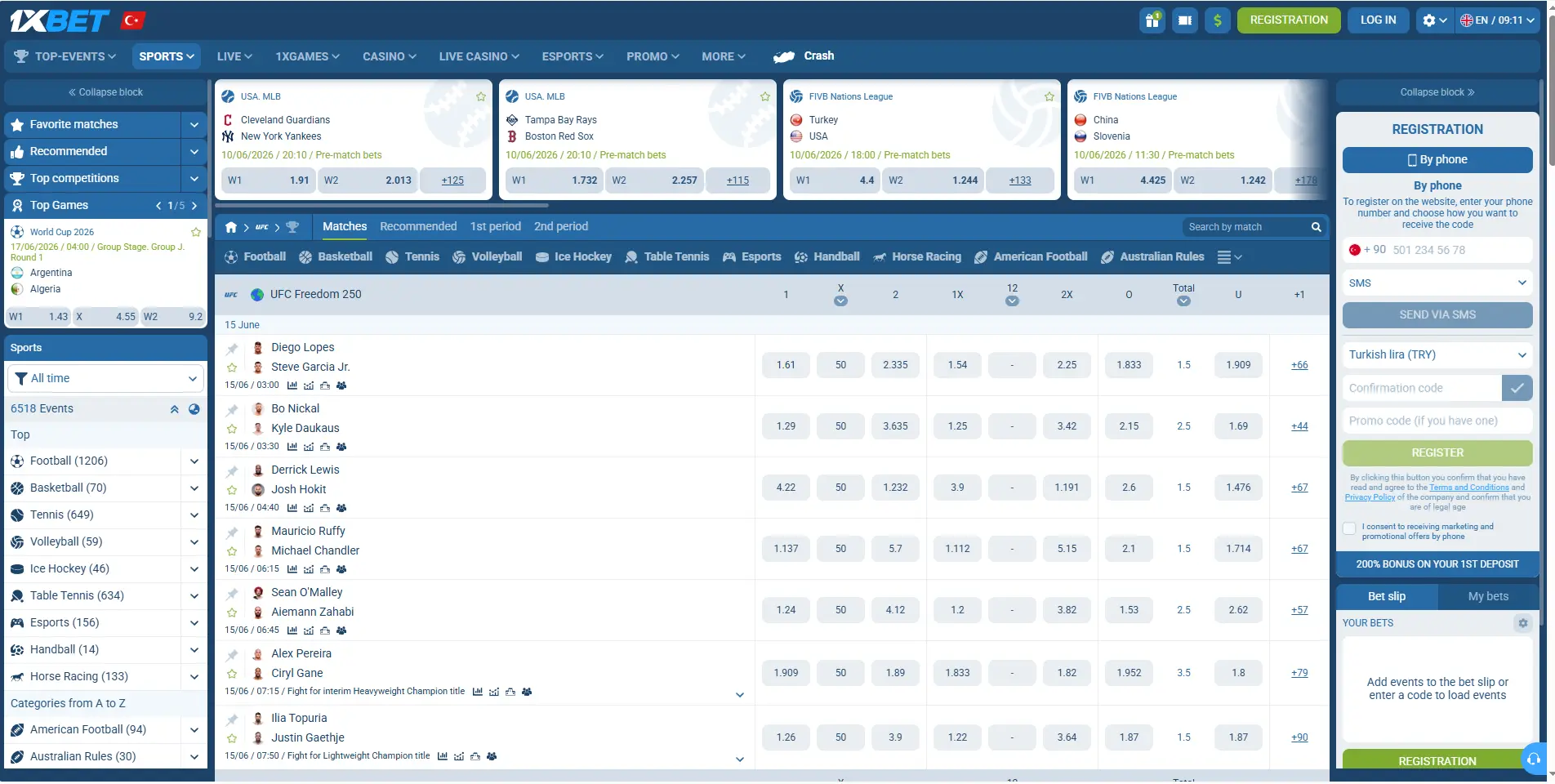Open the live support headset icon
1555x784 pixels.
(x=1534, y=759)
